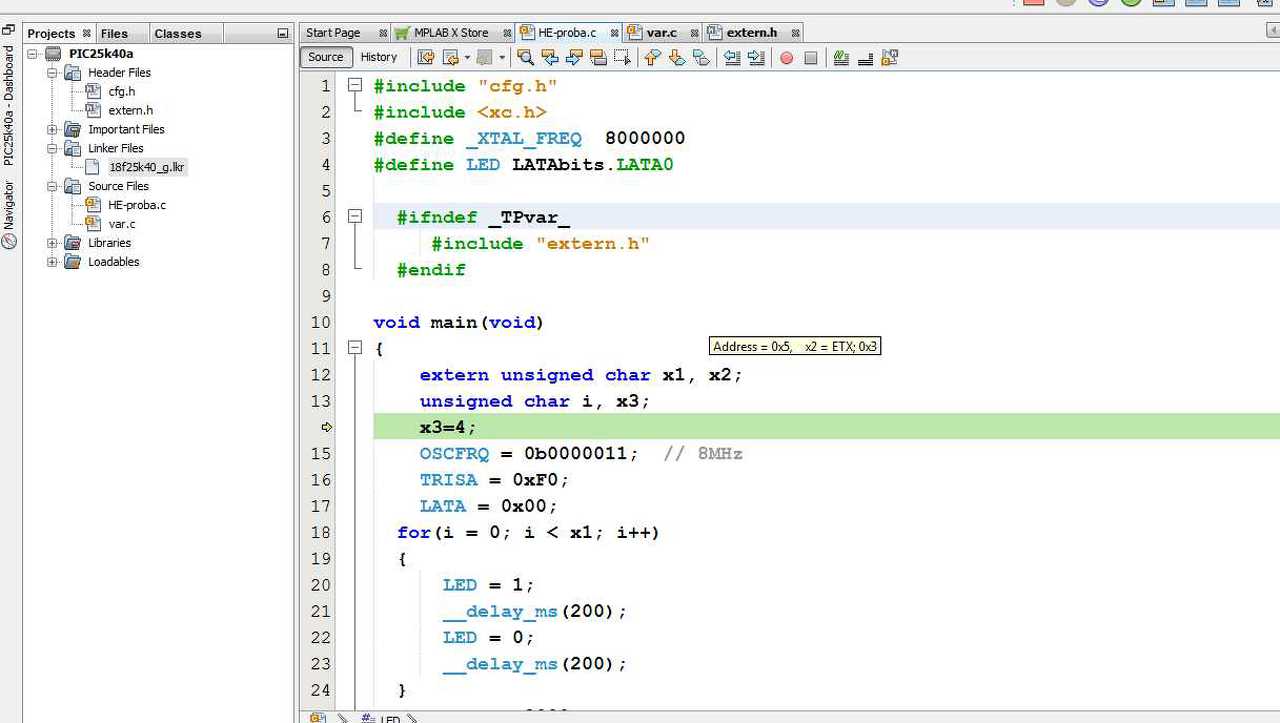Screen dimensions: 1280x723
Task: Select the PIC25k40a project name
Action: (101, 54)
